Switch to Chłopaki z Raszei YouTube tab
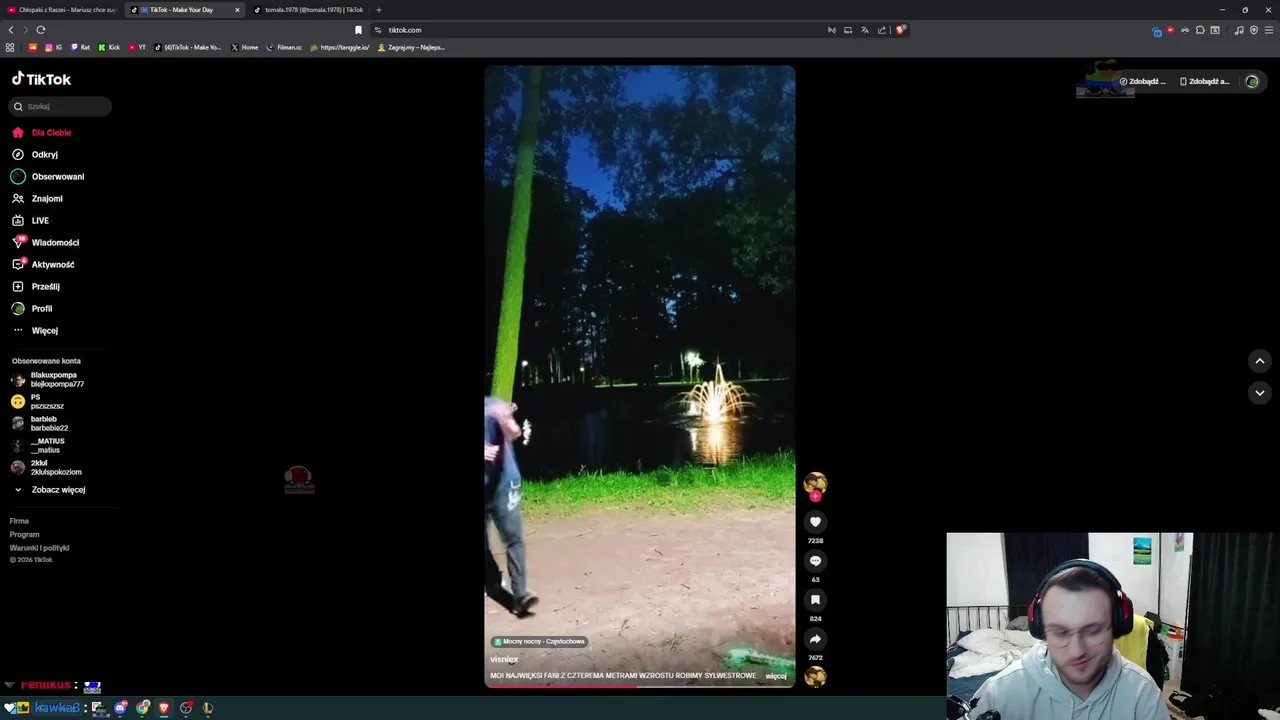1280x720 pixels. [x=62, y=10]
